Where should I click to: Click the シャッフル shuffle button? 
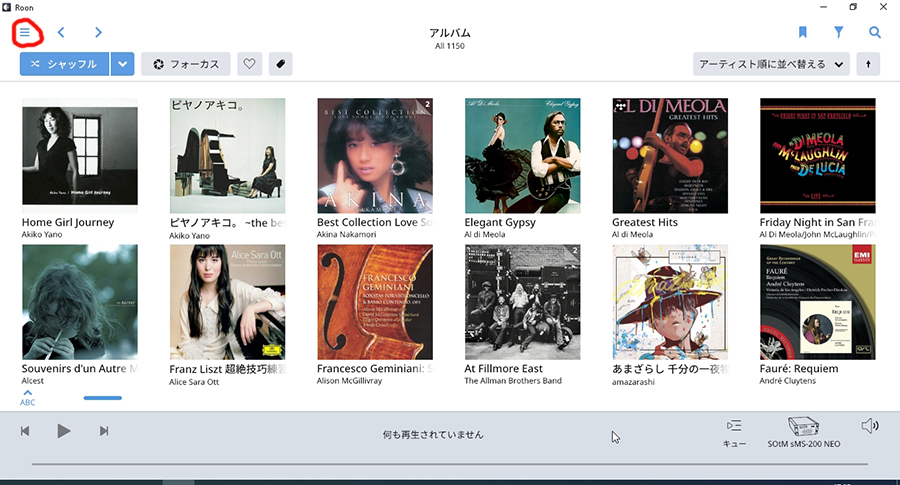(64, 64)
